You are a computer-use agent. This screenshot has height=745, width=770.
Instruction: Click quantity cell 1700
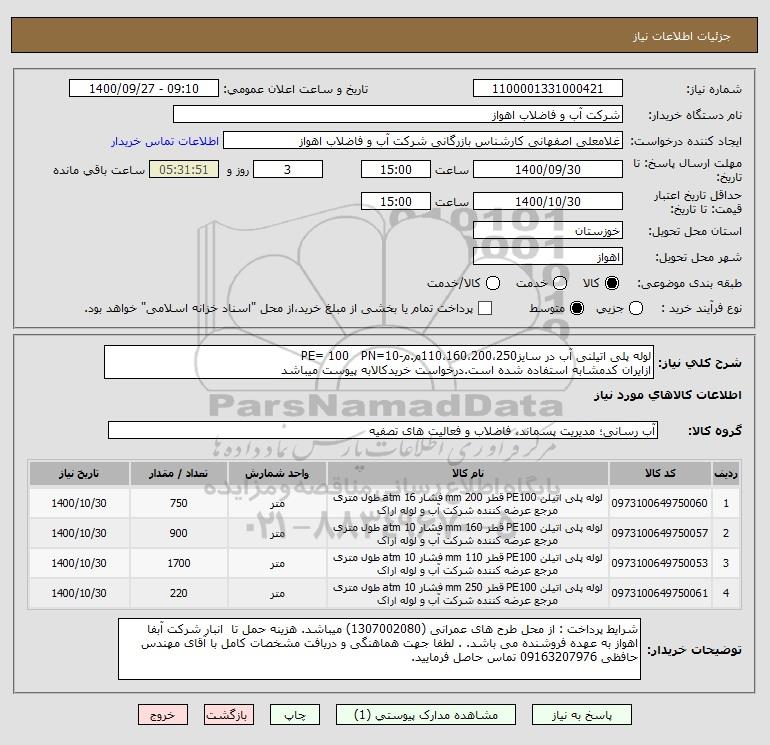pos(179,563)
